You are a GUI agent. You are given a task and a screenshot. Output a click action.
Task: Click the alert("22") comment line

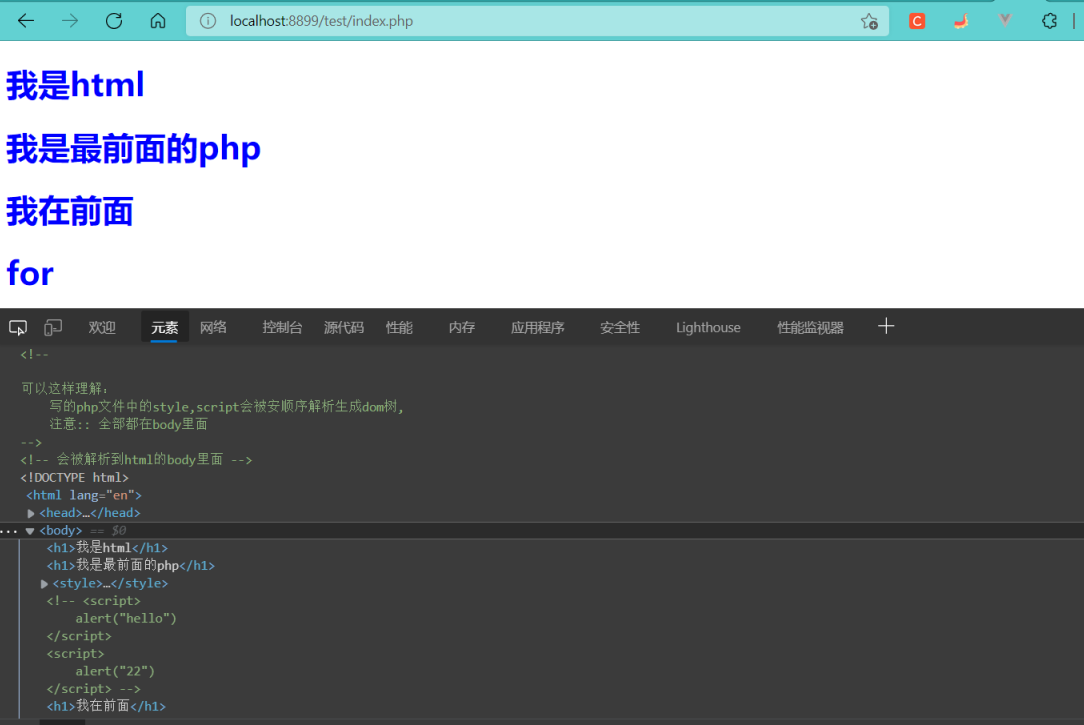point(115,671)
